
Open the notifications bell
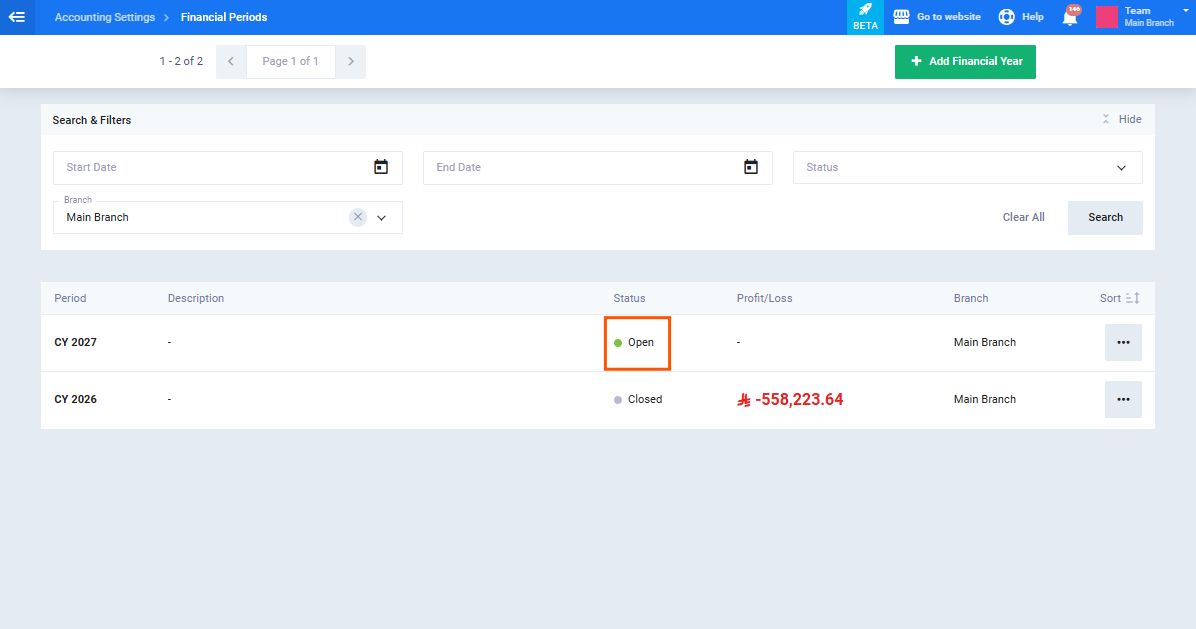point(1070,17)
